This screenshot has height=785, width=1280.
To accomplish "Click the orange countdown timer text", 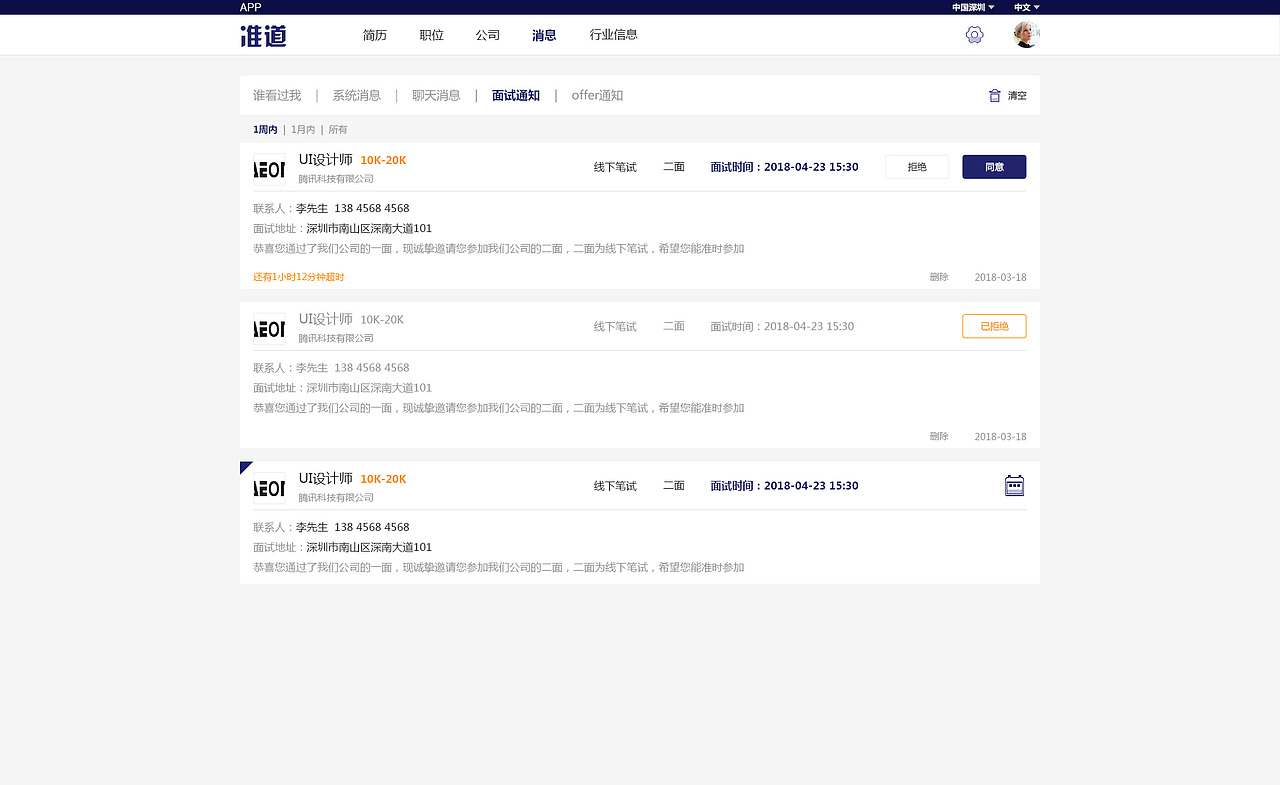I will (297, 277).
